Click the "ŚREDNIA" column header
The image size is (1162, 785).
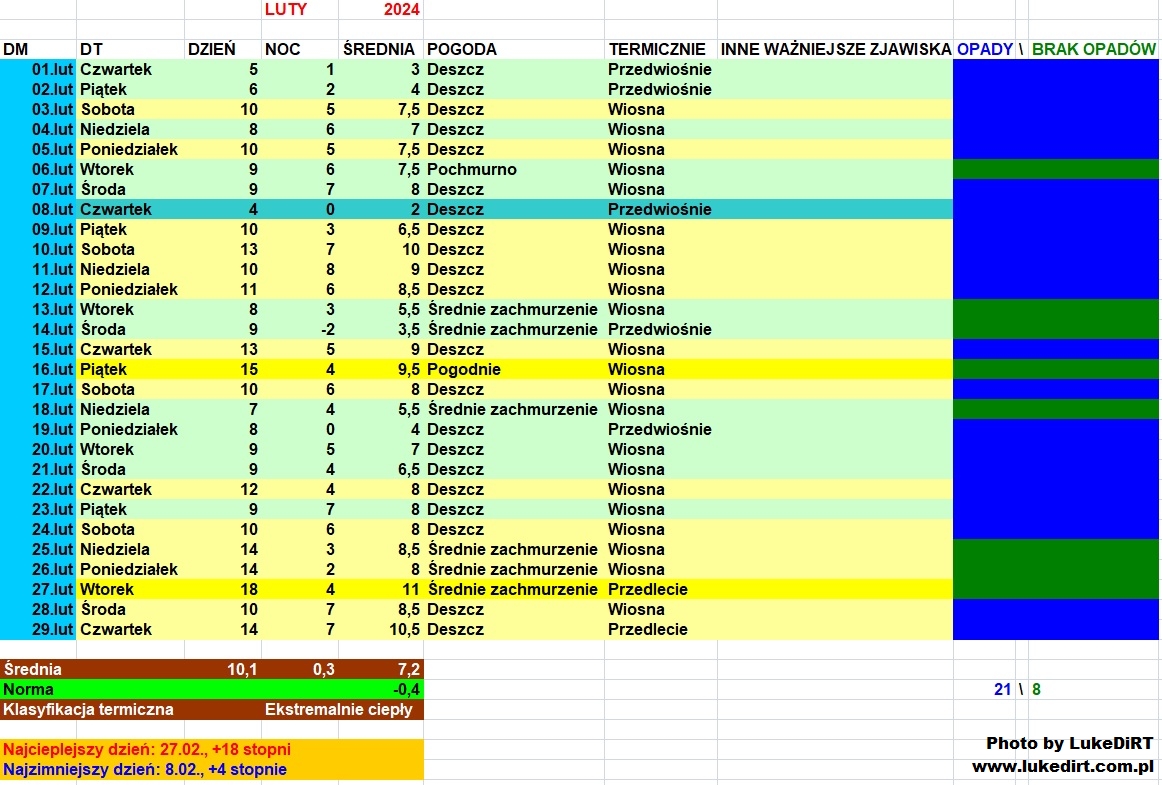[379, 49]
